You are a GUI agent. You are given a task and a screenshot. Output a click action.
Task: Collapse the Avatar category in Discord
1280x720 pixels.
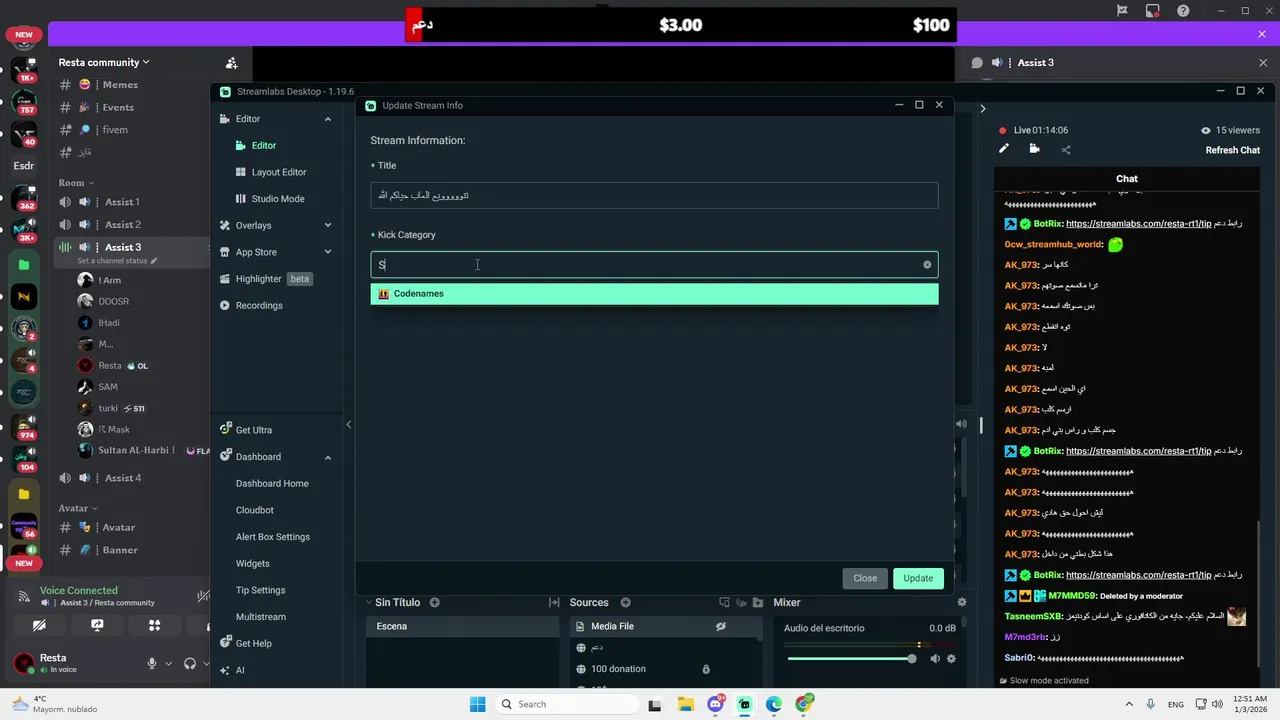pyautogui.click(x=78, y=508)
